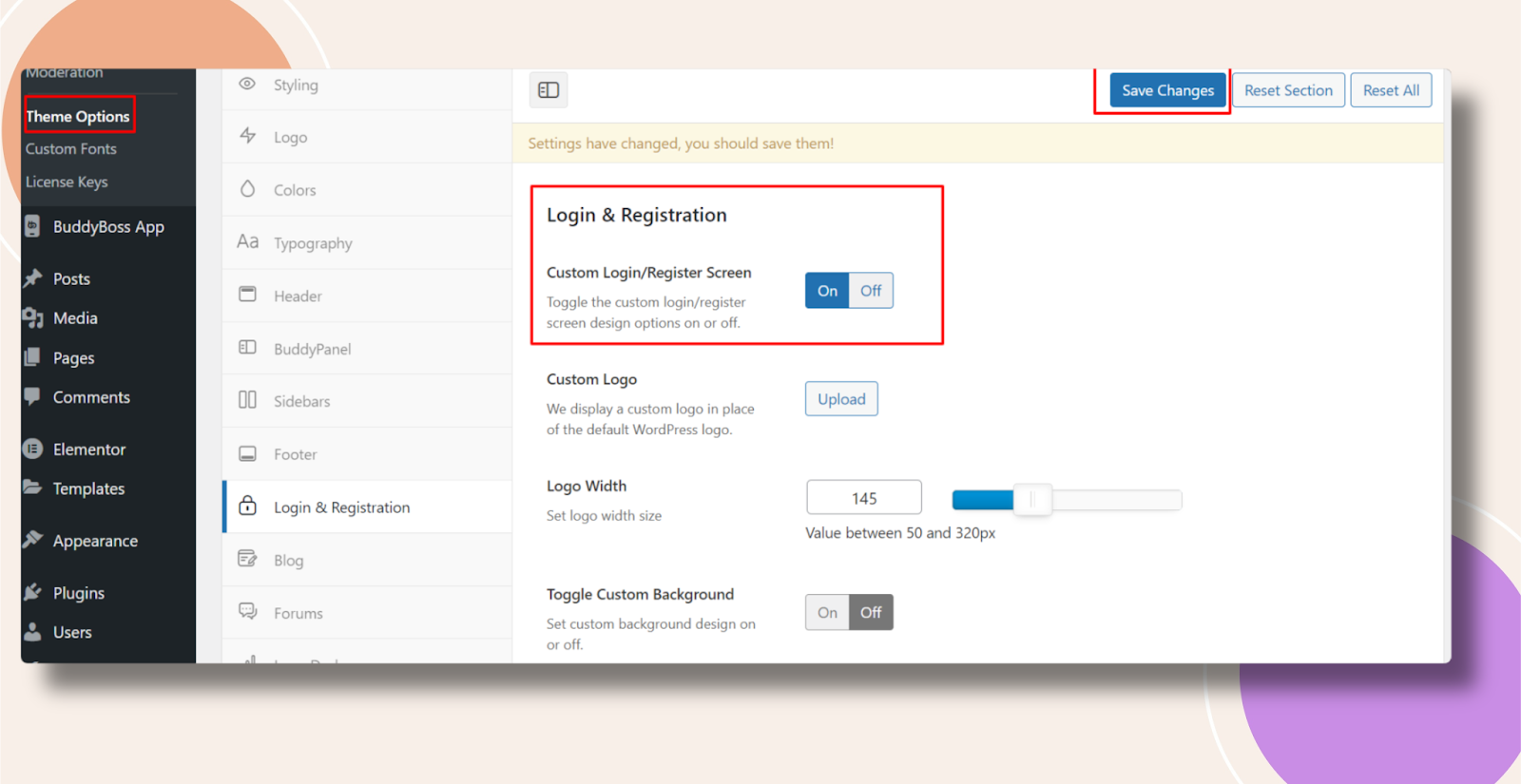Click the Users person icon

tap(33, 631)
